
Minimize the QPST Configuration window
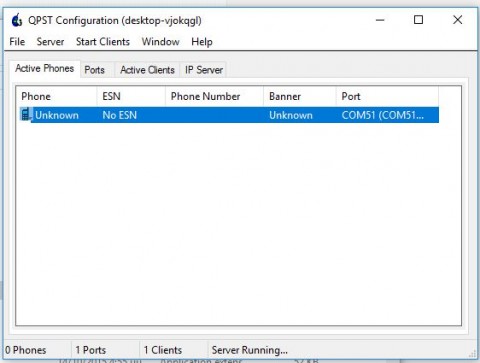pos(380,20)
